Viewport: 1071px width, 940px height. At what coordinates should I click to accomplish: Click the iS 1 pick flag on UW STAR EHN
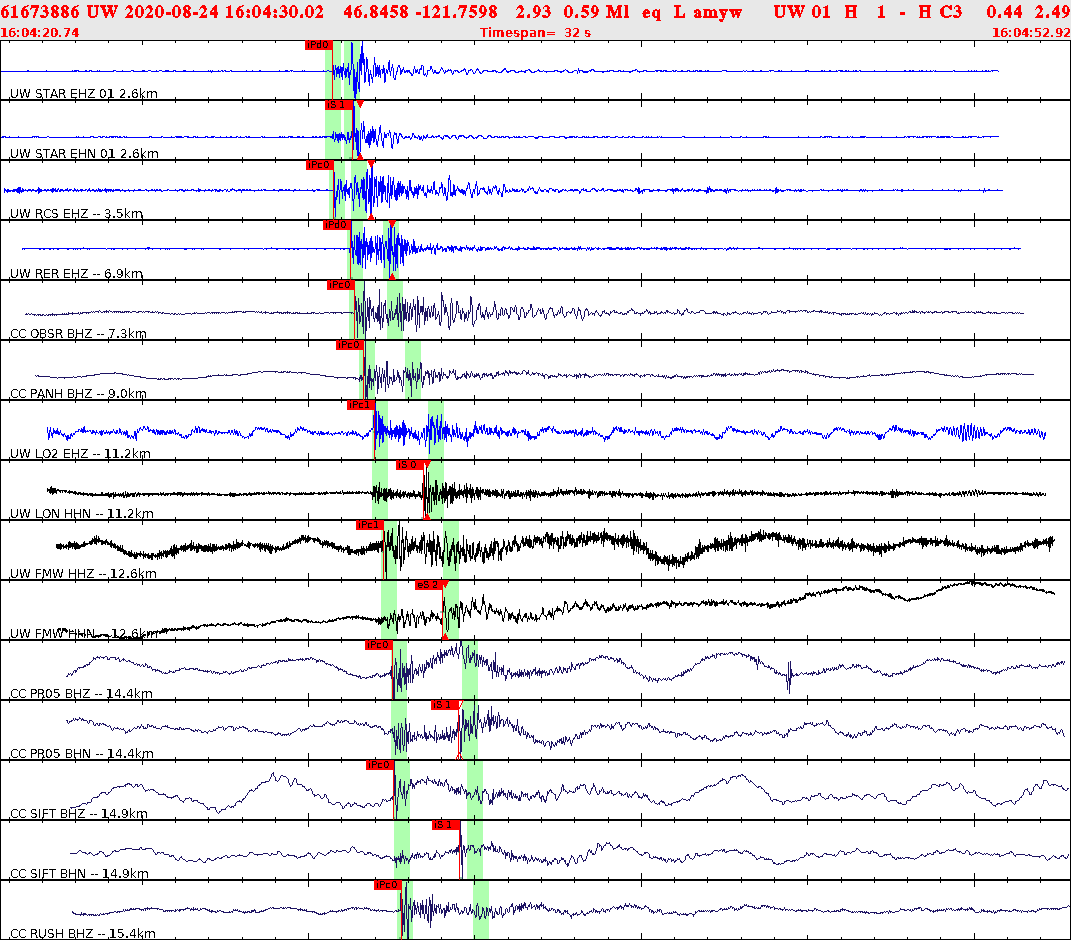(x=336, y=105)
